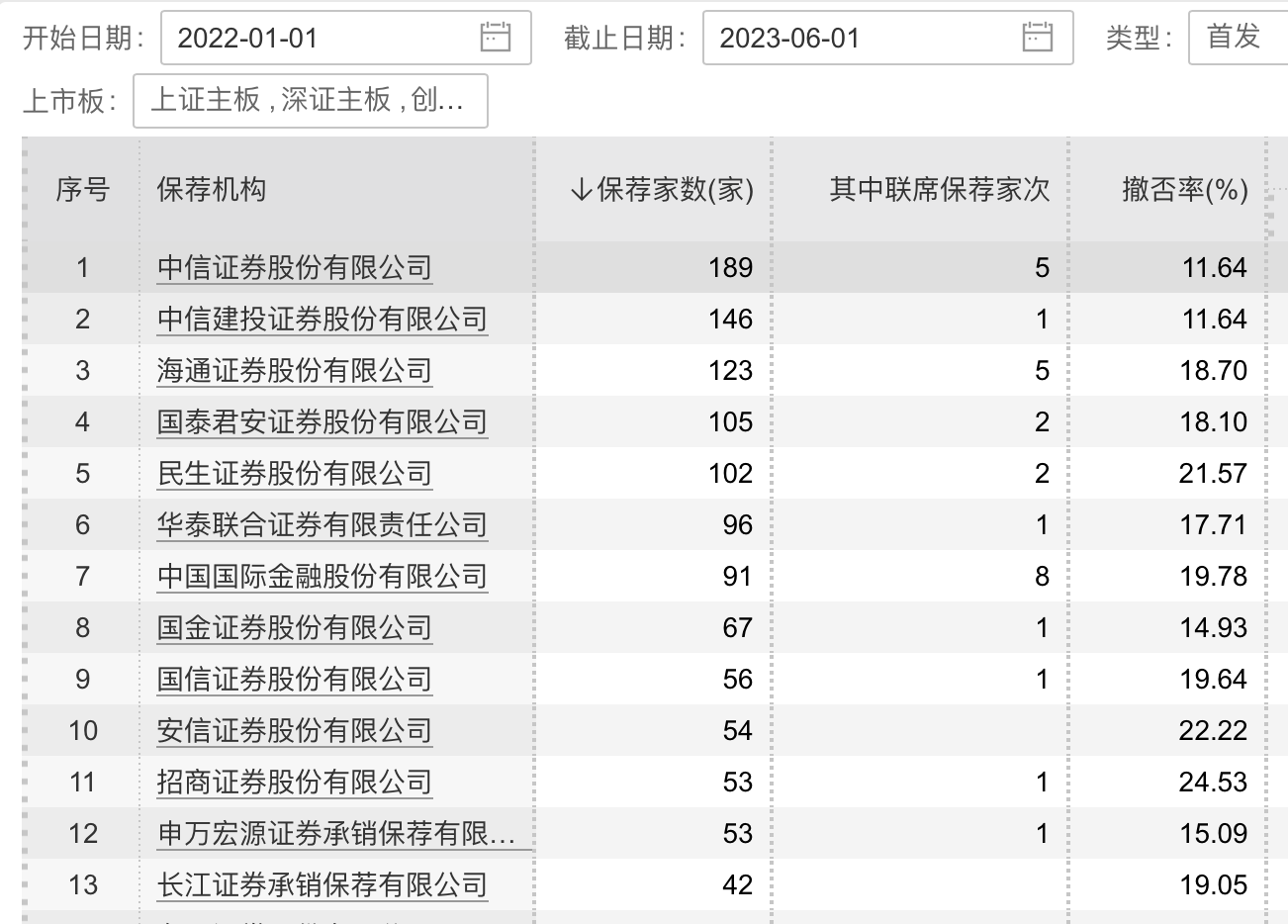Select the 189 count for 中信证券
The image size is (1288, 924).
[731, 268]
